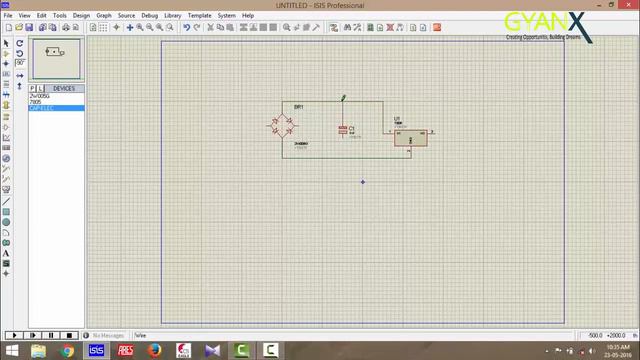640x360 pixels.
Task: Select the 2D Graphics Text tool
Action: pyautogui.click(x=6, y=253)
